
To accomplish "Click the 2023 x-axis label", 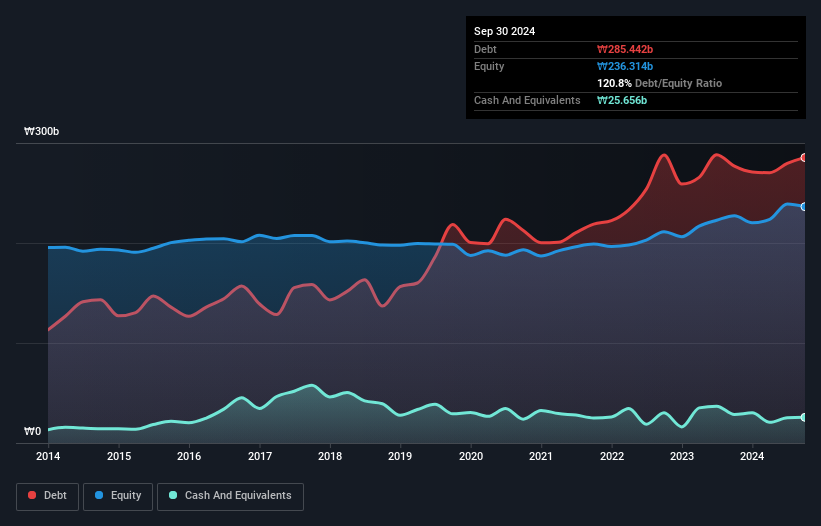I will (x=682, y=456).
